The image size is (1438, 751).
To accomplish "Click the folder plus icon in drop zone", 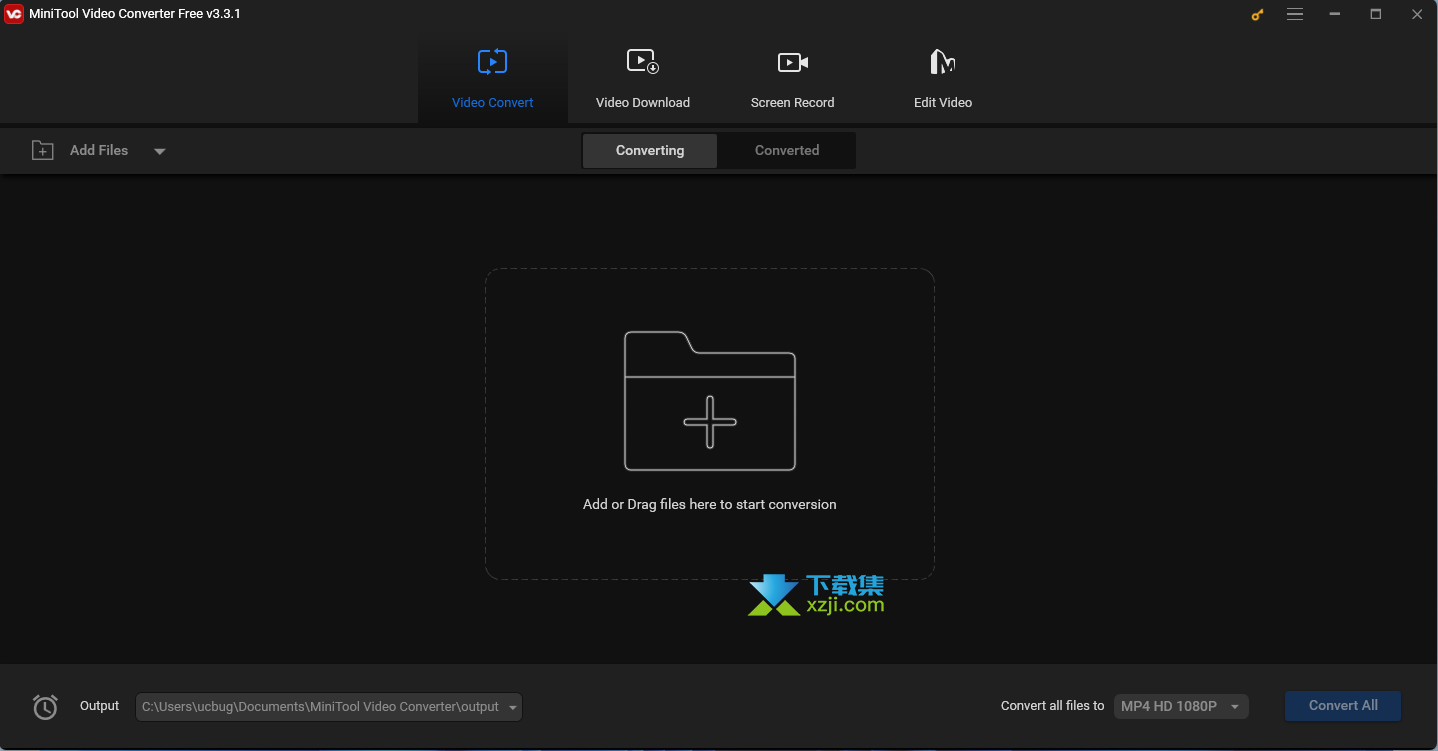I will pos(710,401).
